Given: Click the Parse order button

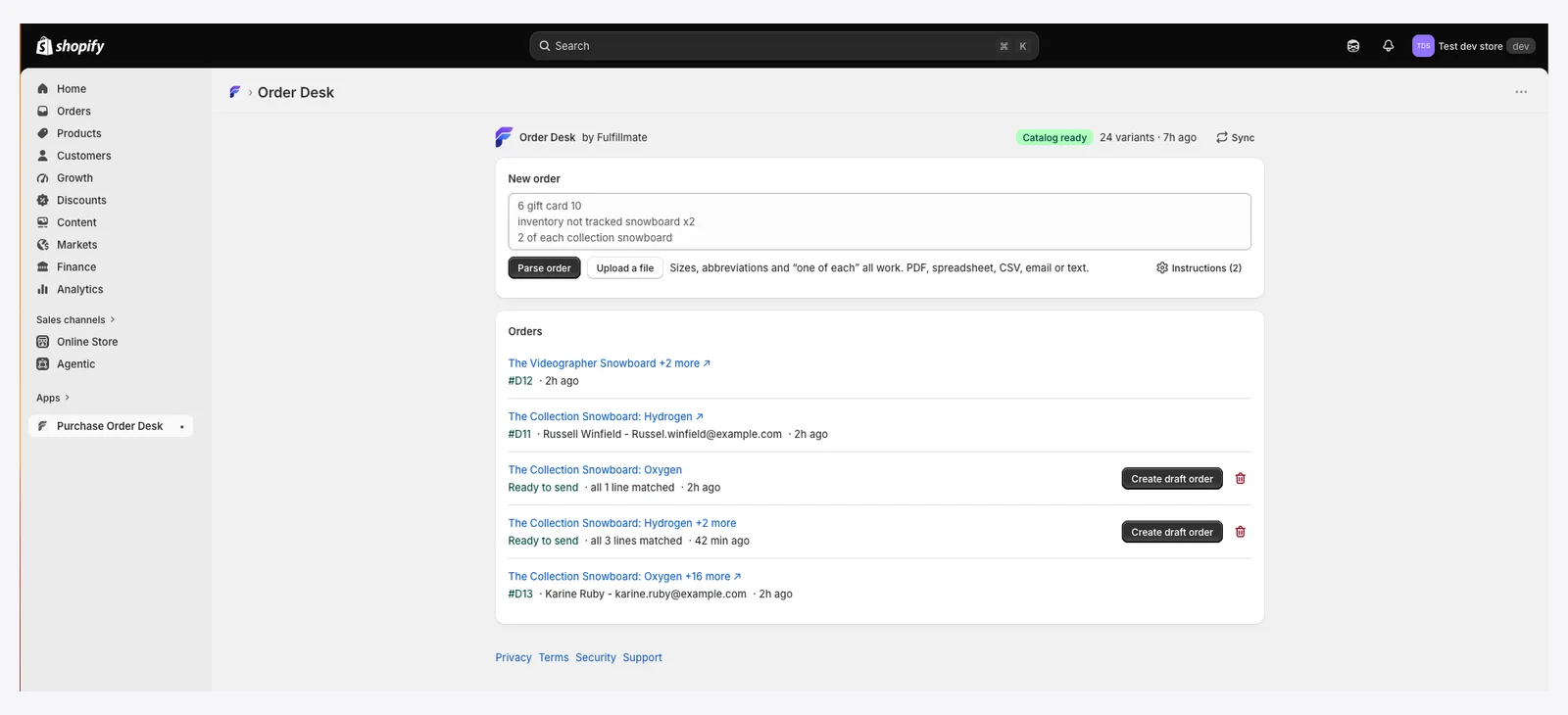Looking at the screenshot, I should pyautogui.click(x=544, y=268).
